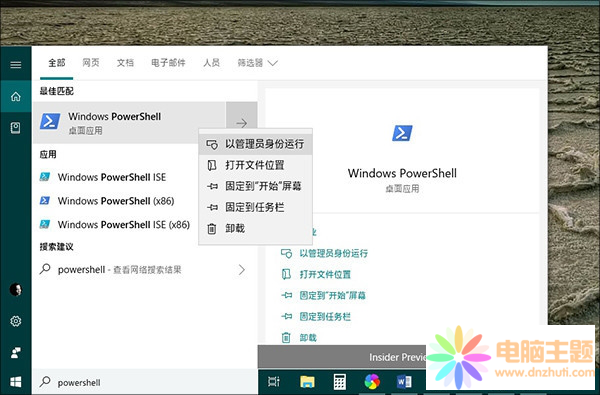Click the Windows Start button
Viewport: 600px width, 395px height.
coord(16,382)
